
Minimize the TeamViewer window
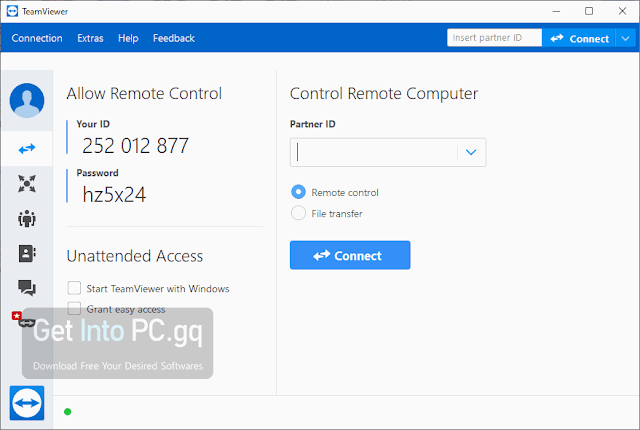(x=556, y=11)
